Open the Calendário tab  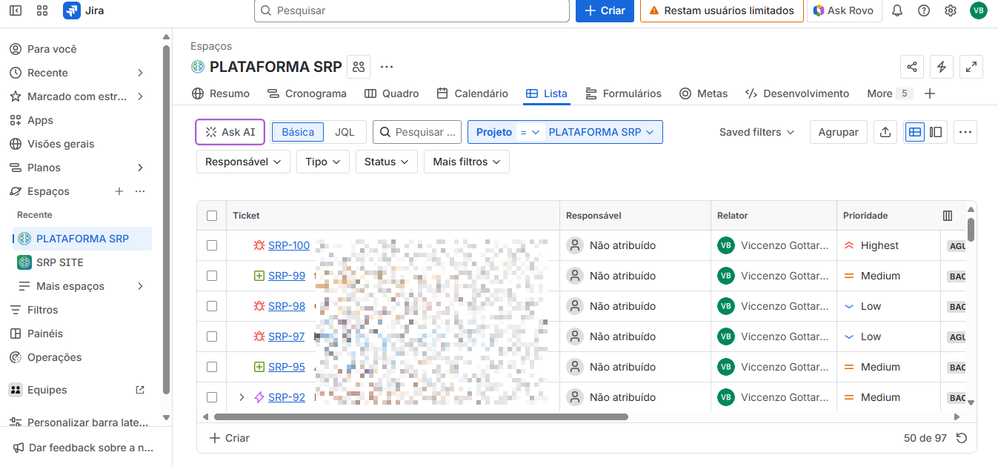(472, 94)
